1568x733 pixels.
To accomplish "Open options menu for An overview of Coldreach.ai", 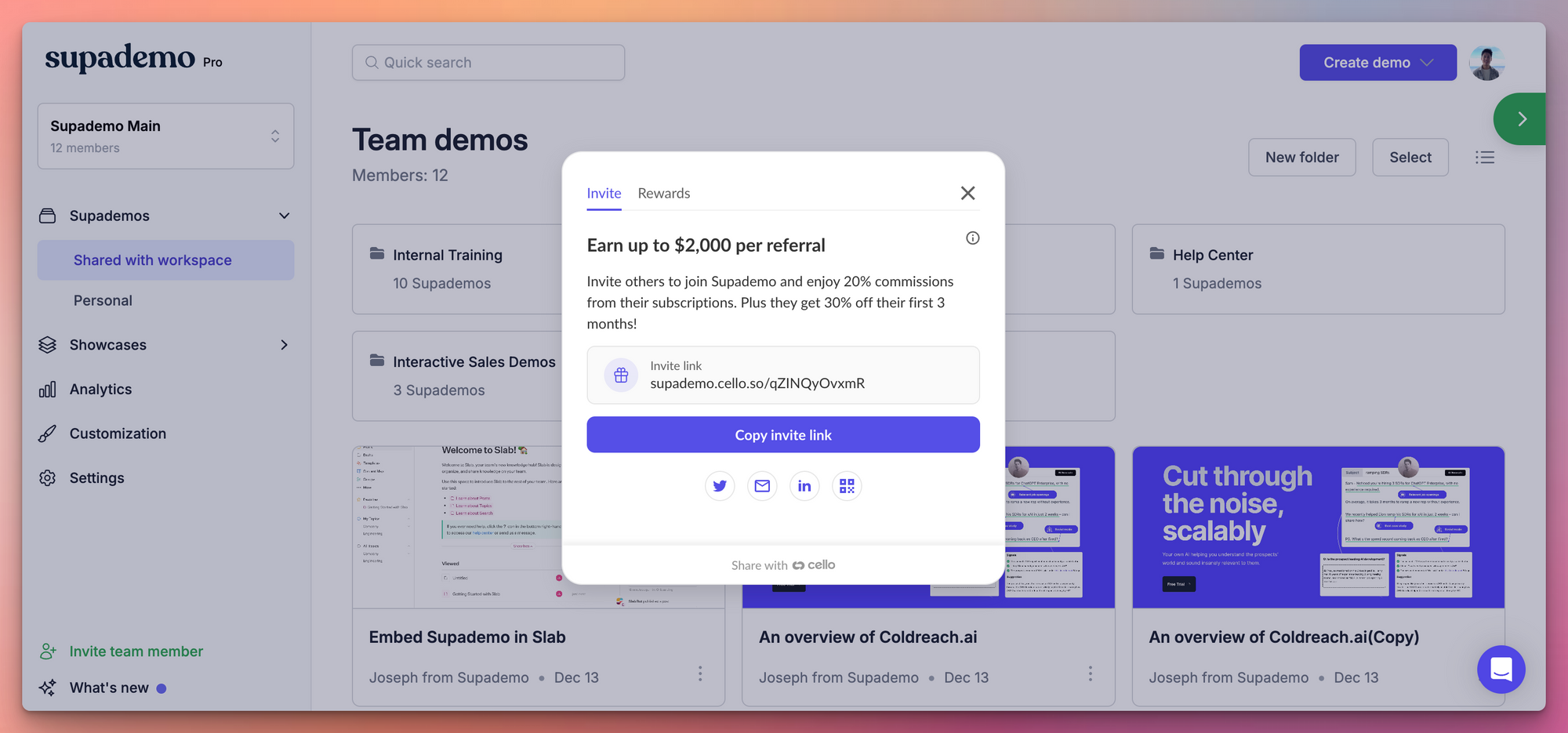I will pyautogui.click(x=1090, y=674).
